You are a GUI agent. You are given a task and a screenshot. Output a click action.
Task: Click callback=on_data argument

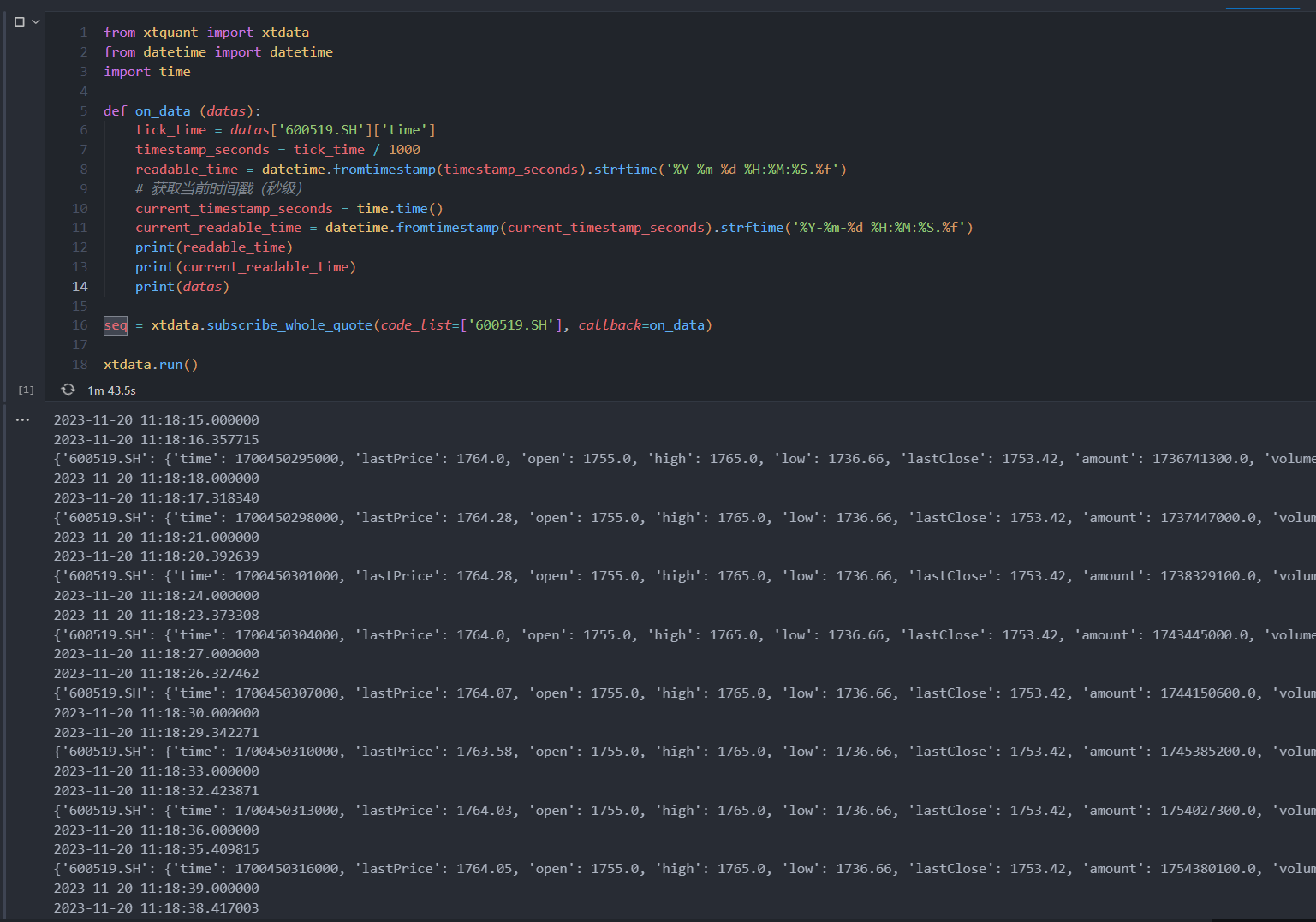(641, 325)
